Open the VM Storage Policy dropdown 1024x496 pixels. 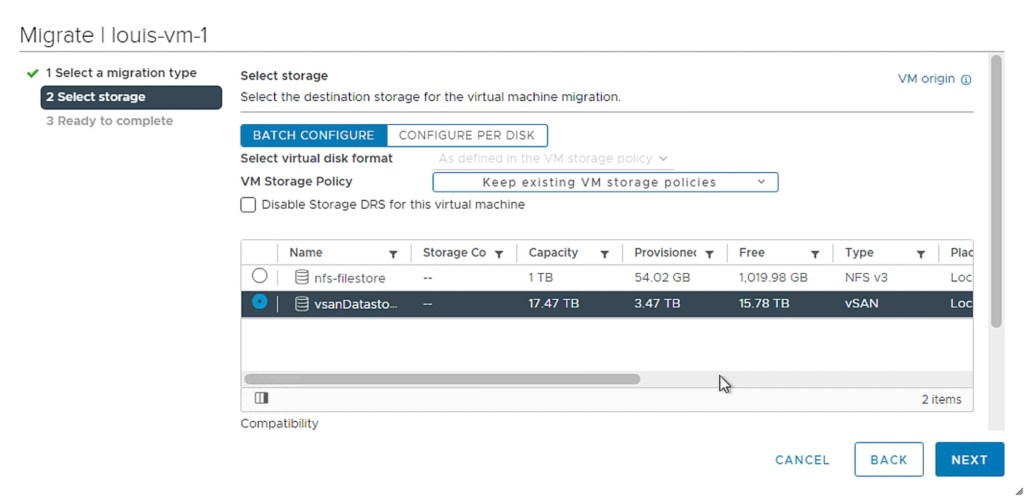point(605,182)
